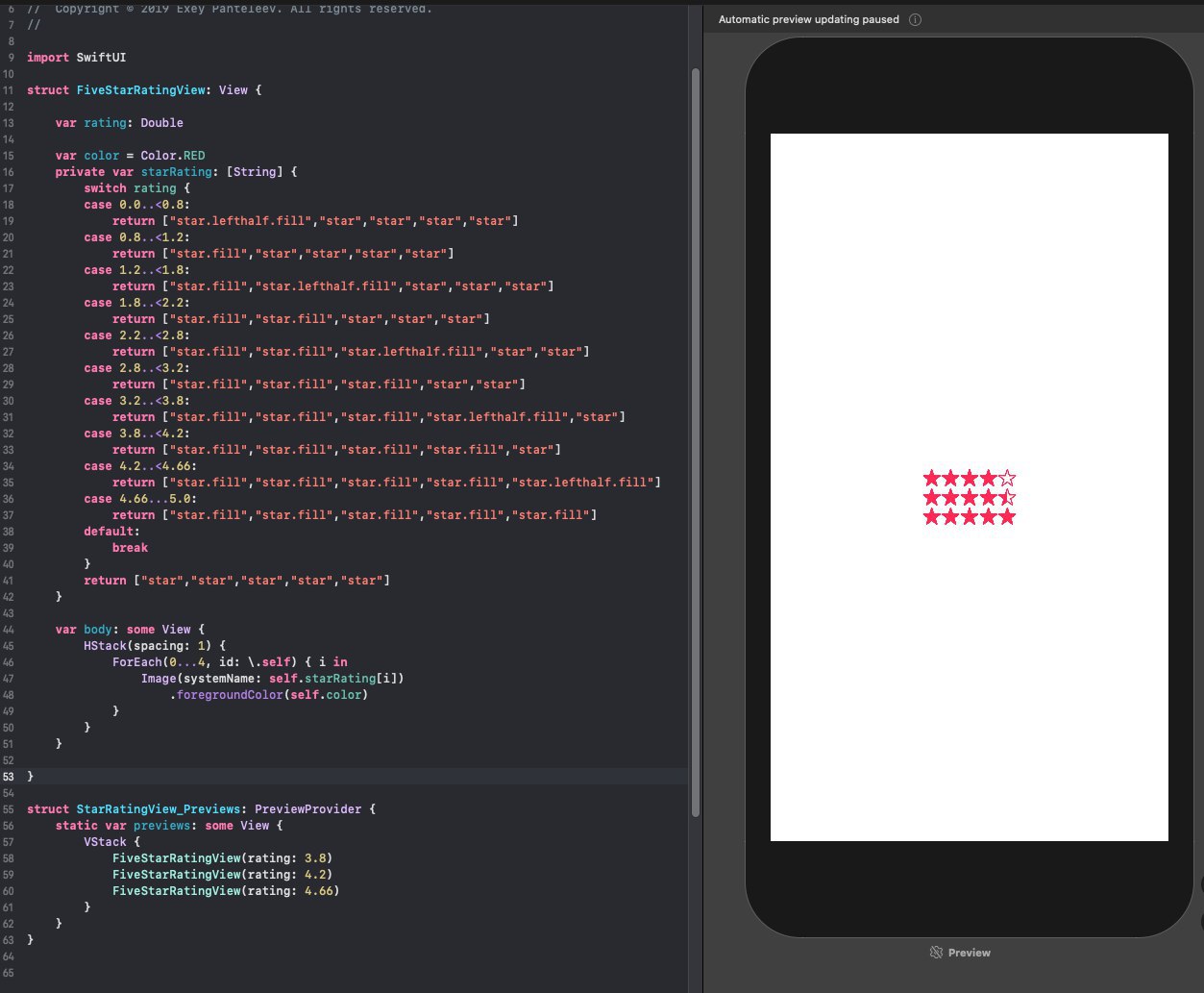1204x993 pixels.
Task: Click 'FiveStarRatingView(rating: 3.8)' line
Action: [222, 858]
